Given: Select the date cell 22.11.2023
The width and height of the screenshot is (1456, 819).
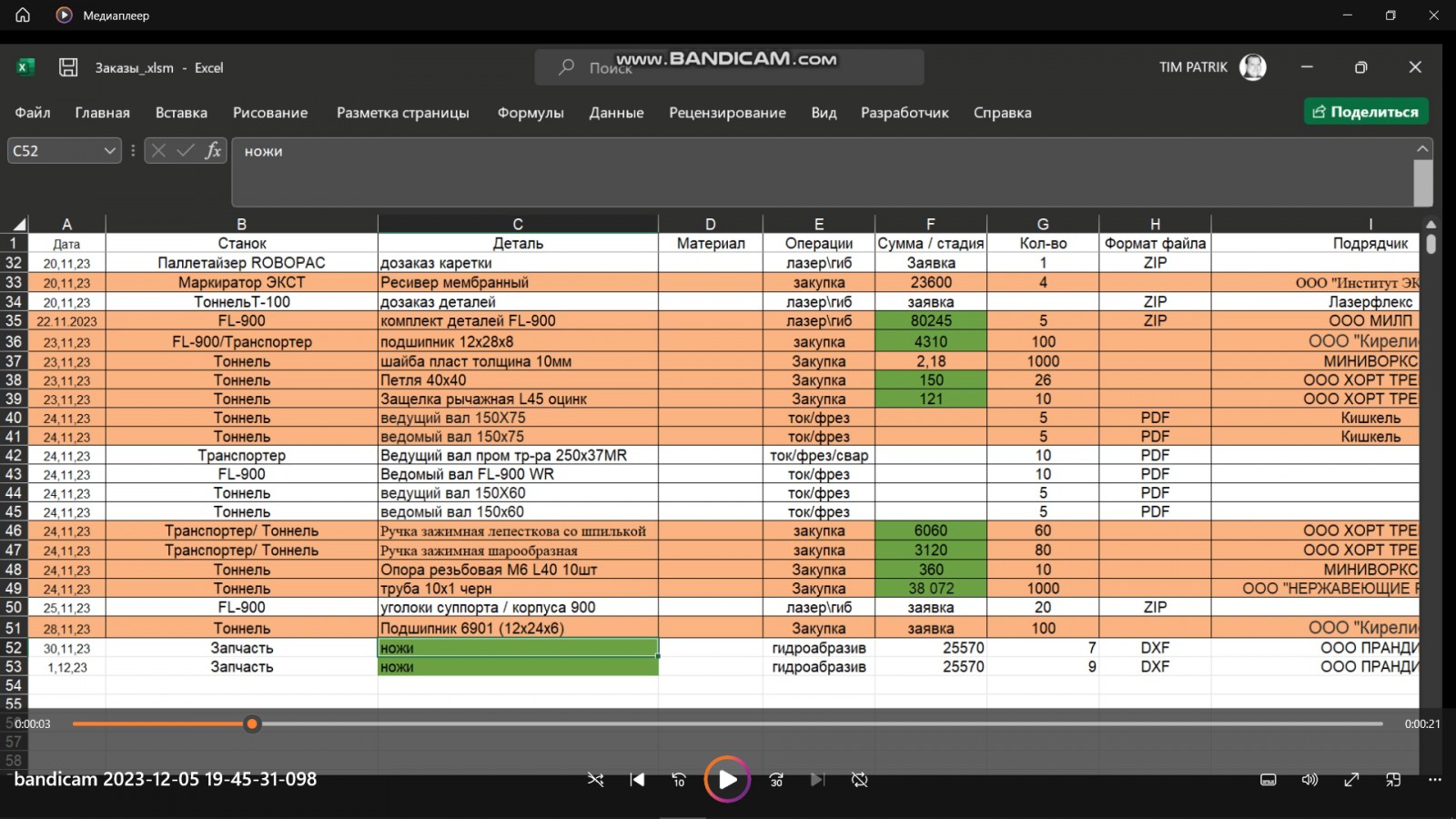Looking at the screenshot, I should click(x=66, y=321).
